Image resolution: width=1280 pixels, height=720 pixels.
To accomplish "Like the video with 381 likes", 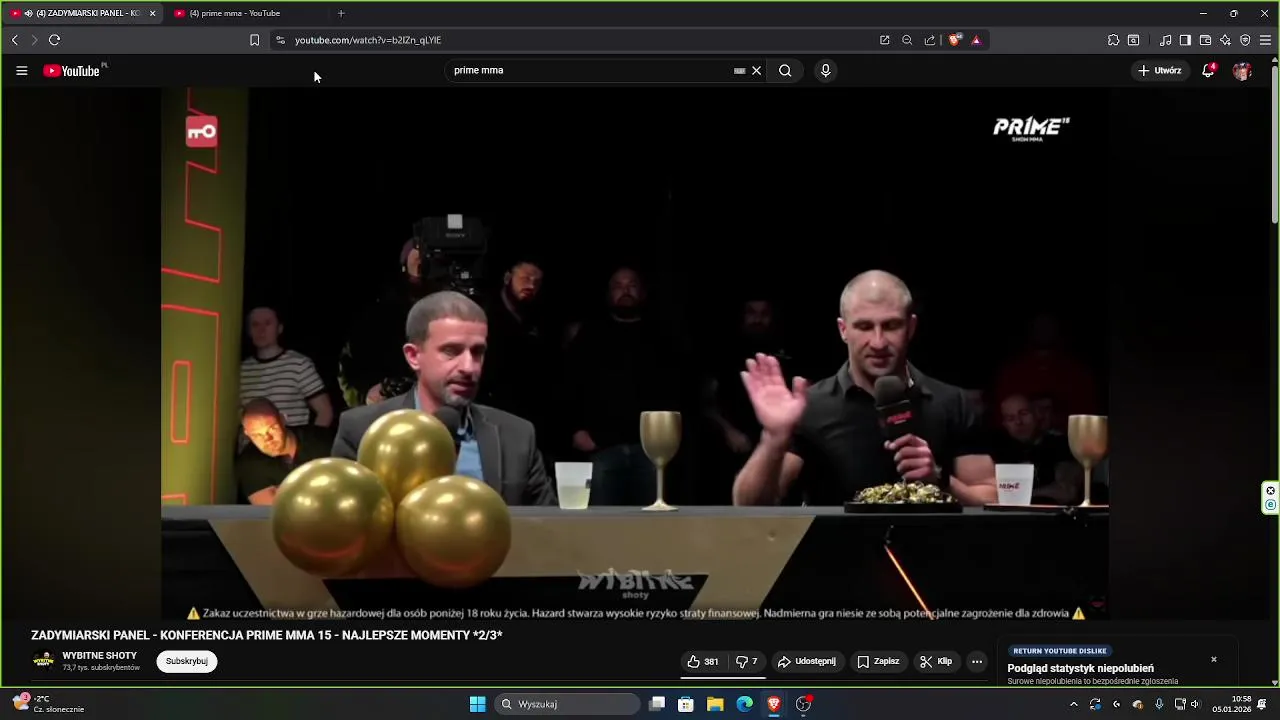I will 703,662.
